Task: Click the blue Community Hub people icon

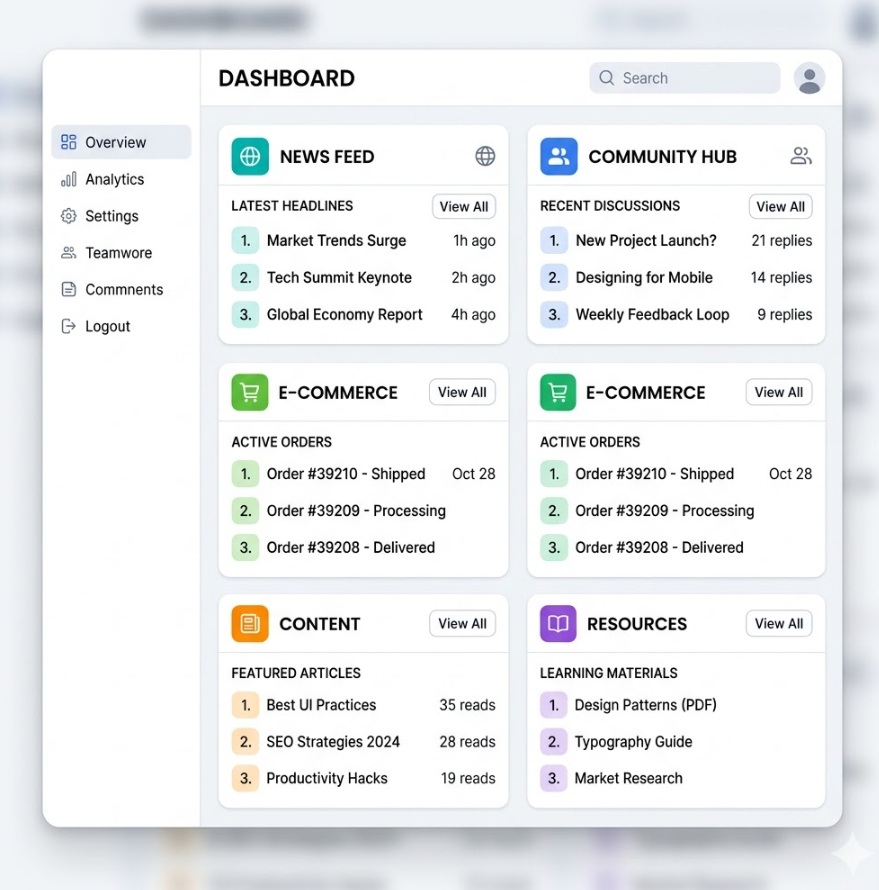Action: 559,157
